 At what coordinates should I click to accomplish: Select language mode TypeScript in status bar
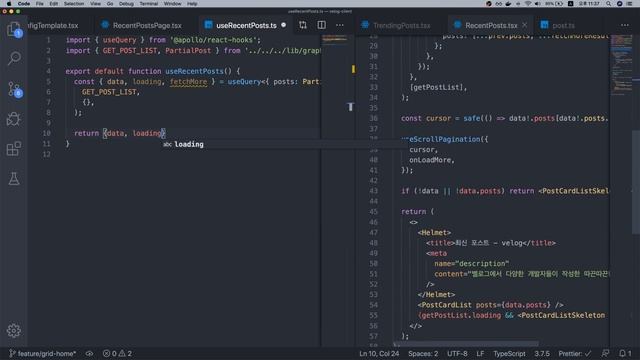point(509,353)
